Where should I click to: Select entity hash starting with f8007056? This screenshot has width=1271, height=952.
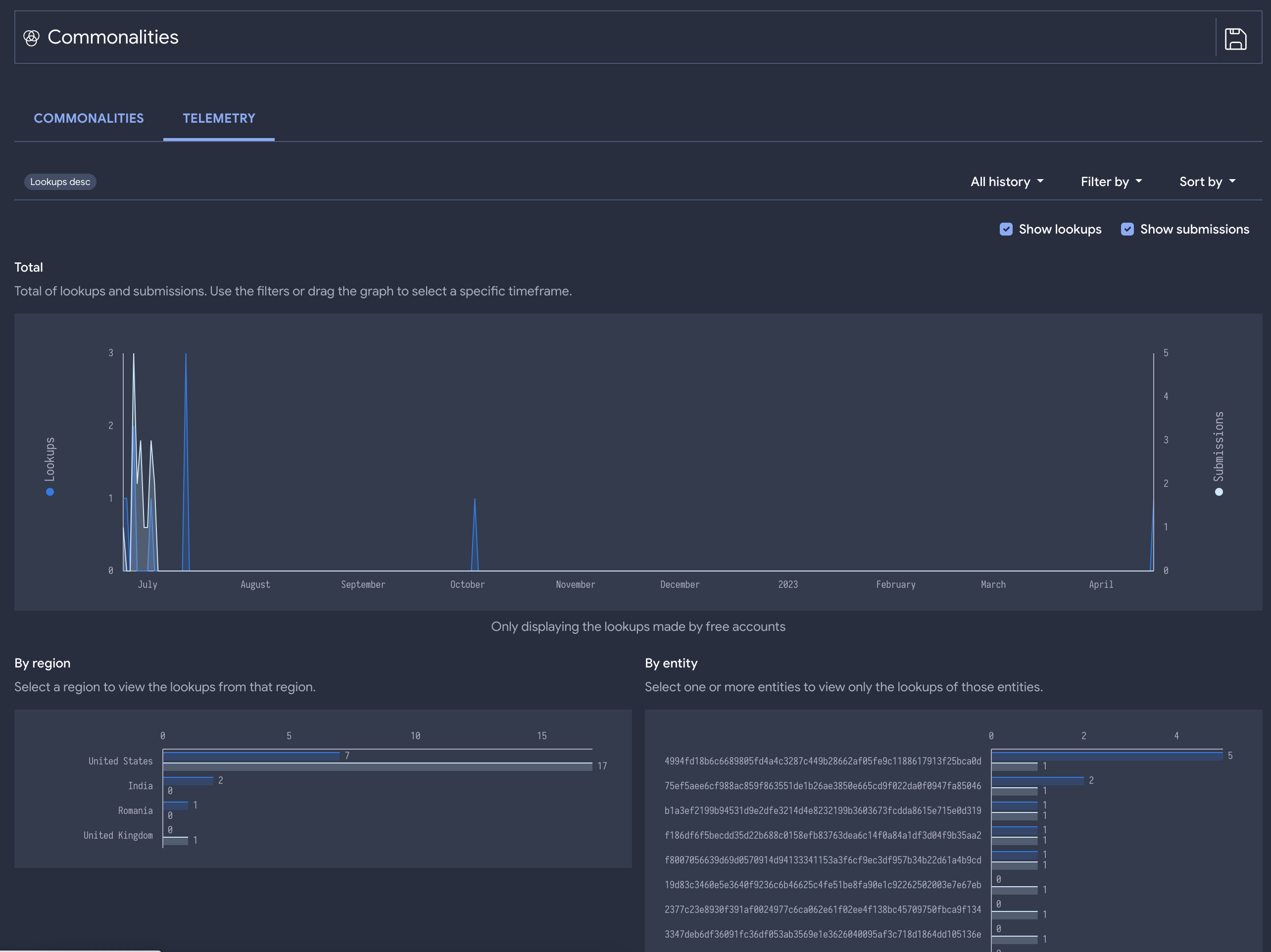tap(822, 860)
